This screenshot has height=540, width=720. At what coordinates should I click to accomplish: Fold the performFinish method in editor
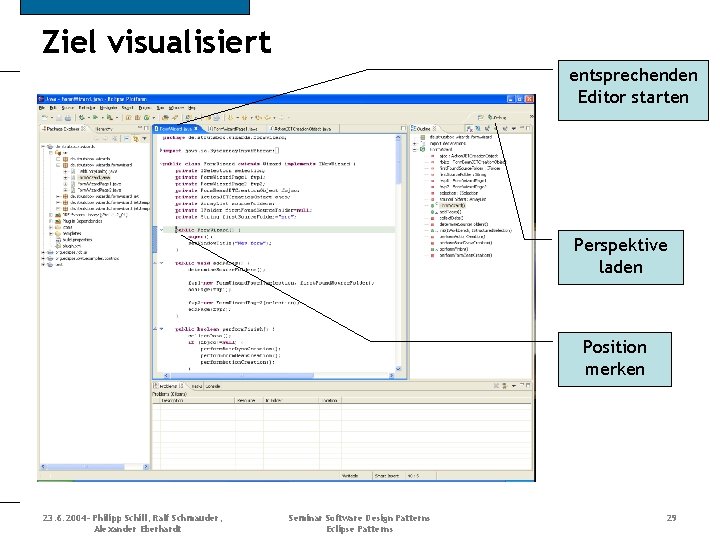click(x=162, y=329)
